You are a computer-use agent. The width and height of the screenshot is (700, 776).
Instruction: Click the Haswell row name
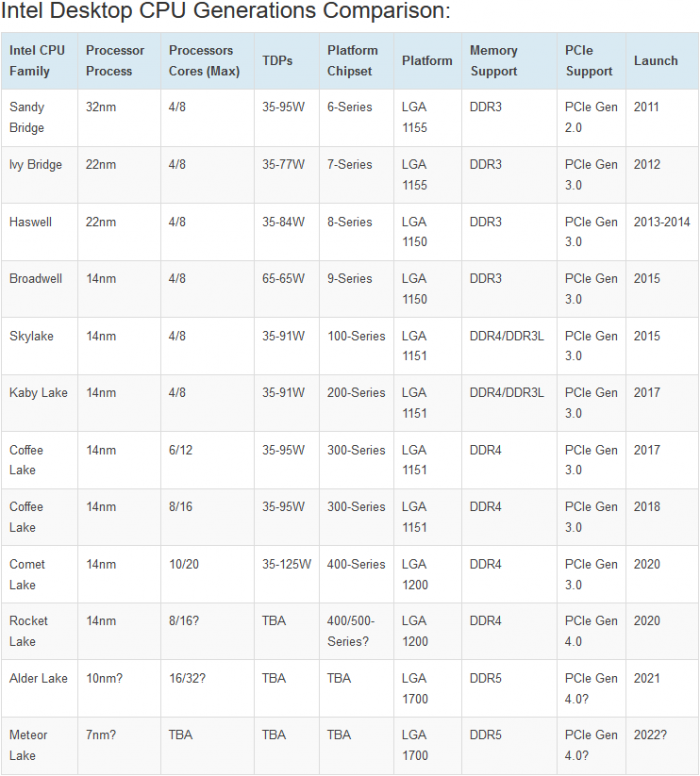point(30,222)
